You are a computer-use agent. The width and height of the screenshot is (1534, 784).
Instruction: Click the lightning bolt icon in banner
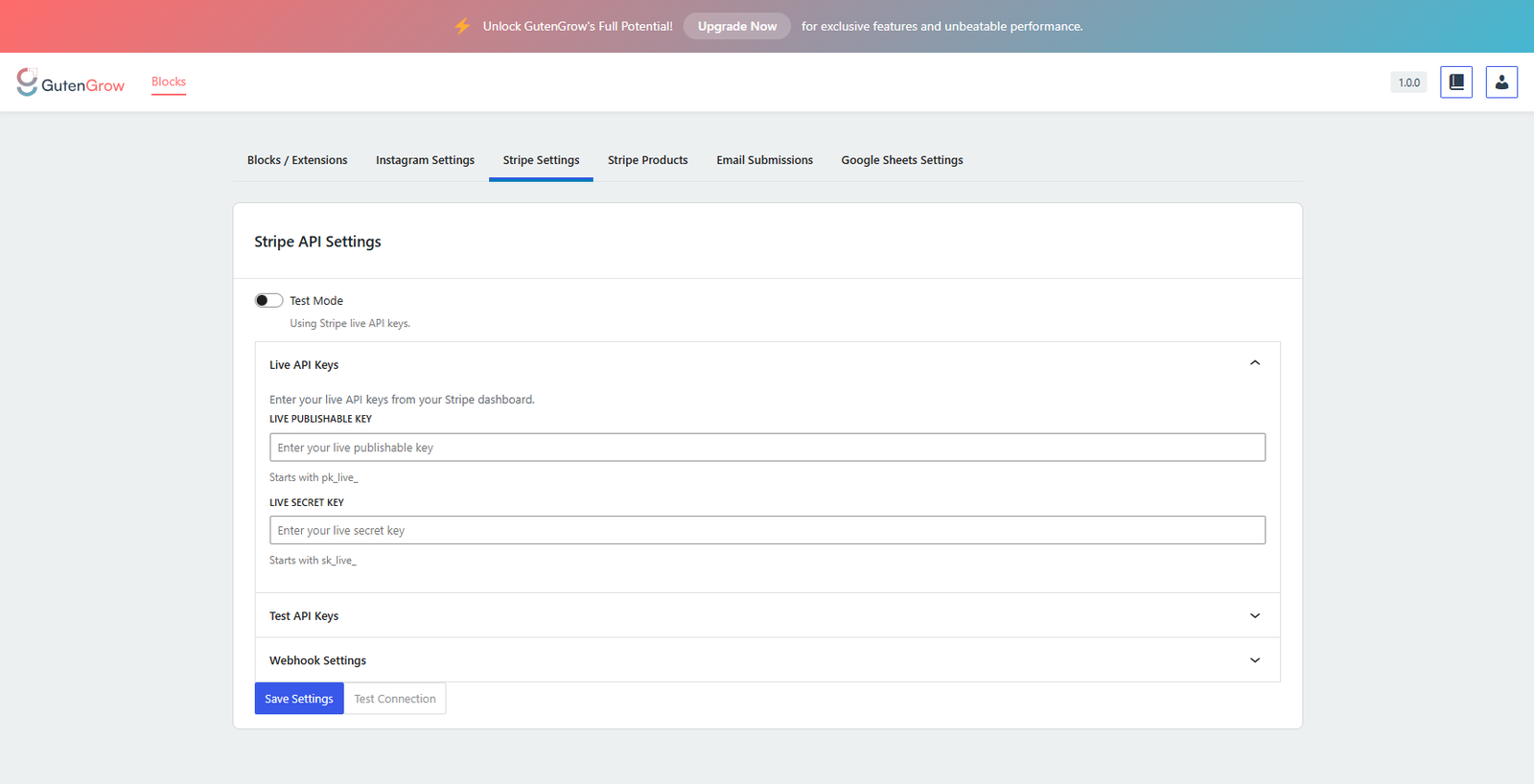(462, 26)
